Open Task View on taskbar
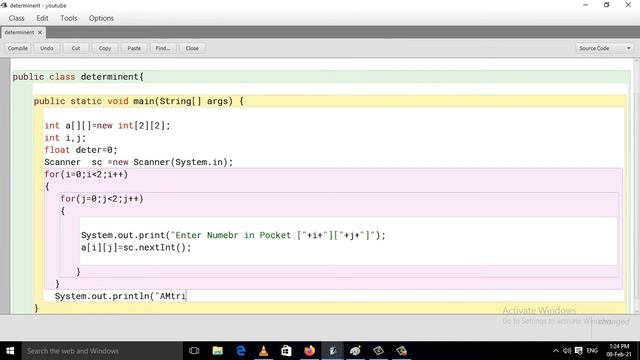Viewport: 640px width, 360px height. (x=194, y=351)
